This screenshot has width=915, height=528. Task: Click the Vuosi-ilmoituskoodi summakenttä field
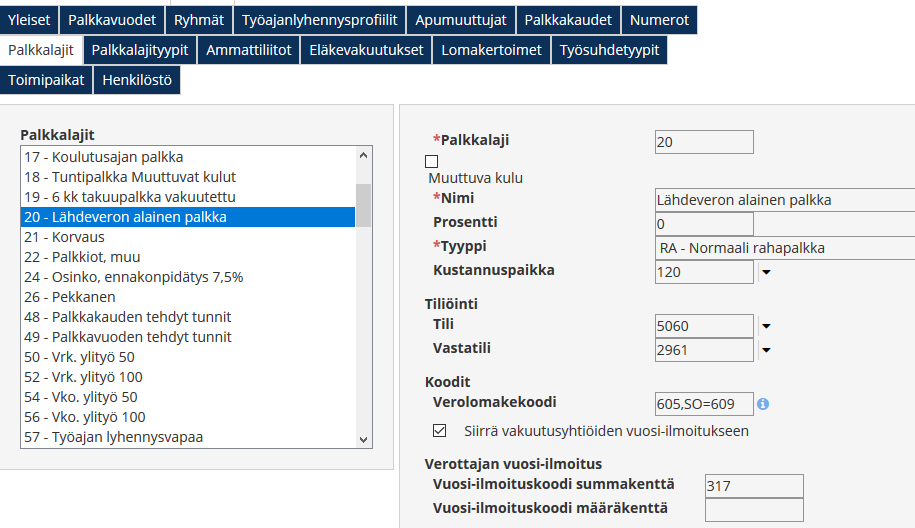pyautogui.click(x=753, y=486)
